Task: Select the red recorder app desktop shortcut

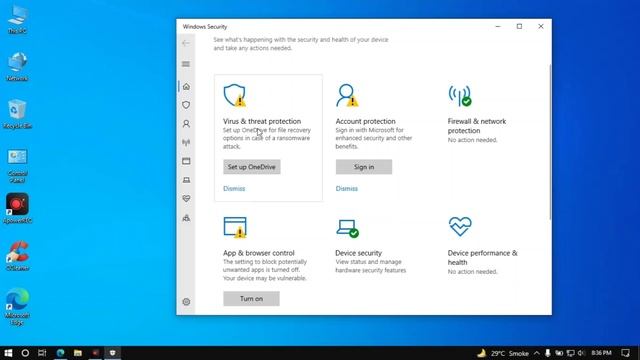Action: tap(17, 208)
